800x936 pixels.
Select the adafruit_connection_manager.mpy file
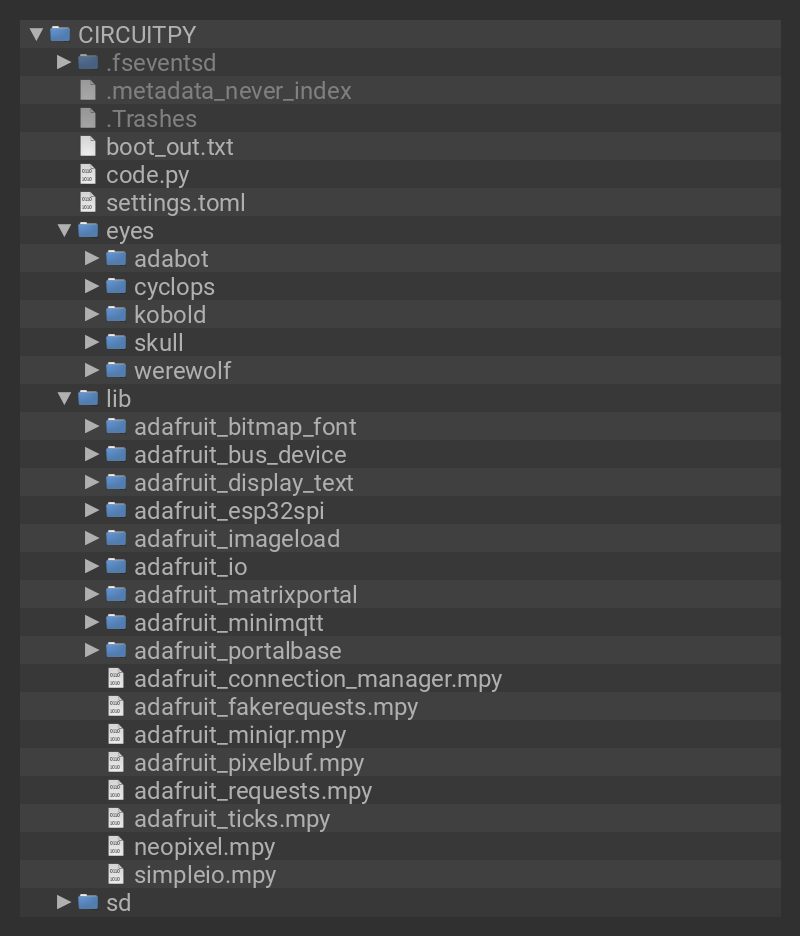[317, 679]
